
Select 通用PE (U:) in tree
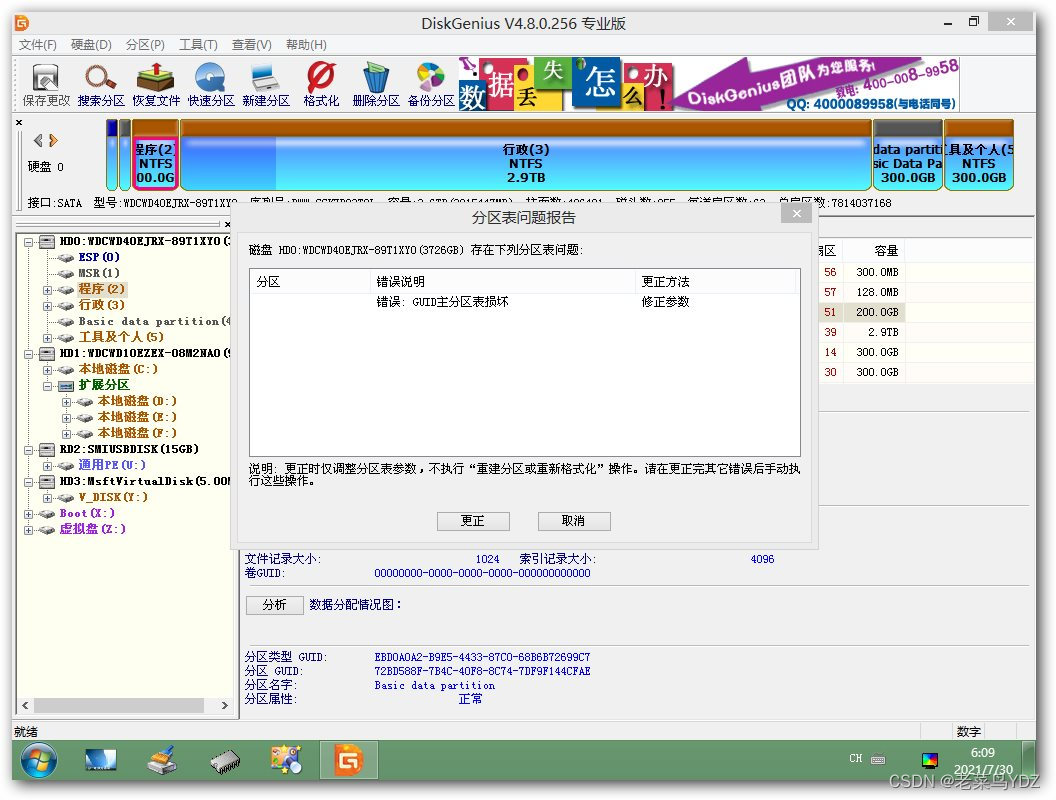point(112,465)
